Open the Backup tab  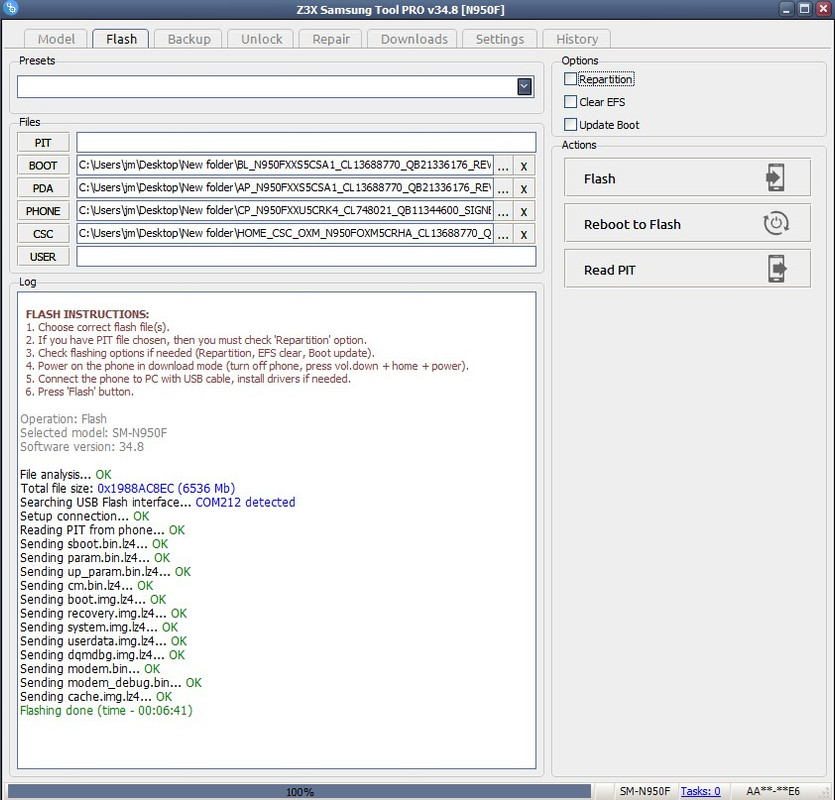[189, 39]
